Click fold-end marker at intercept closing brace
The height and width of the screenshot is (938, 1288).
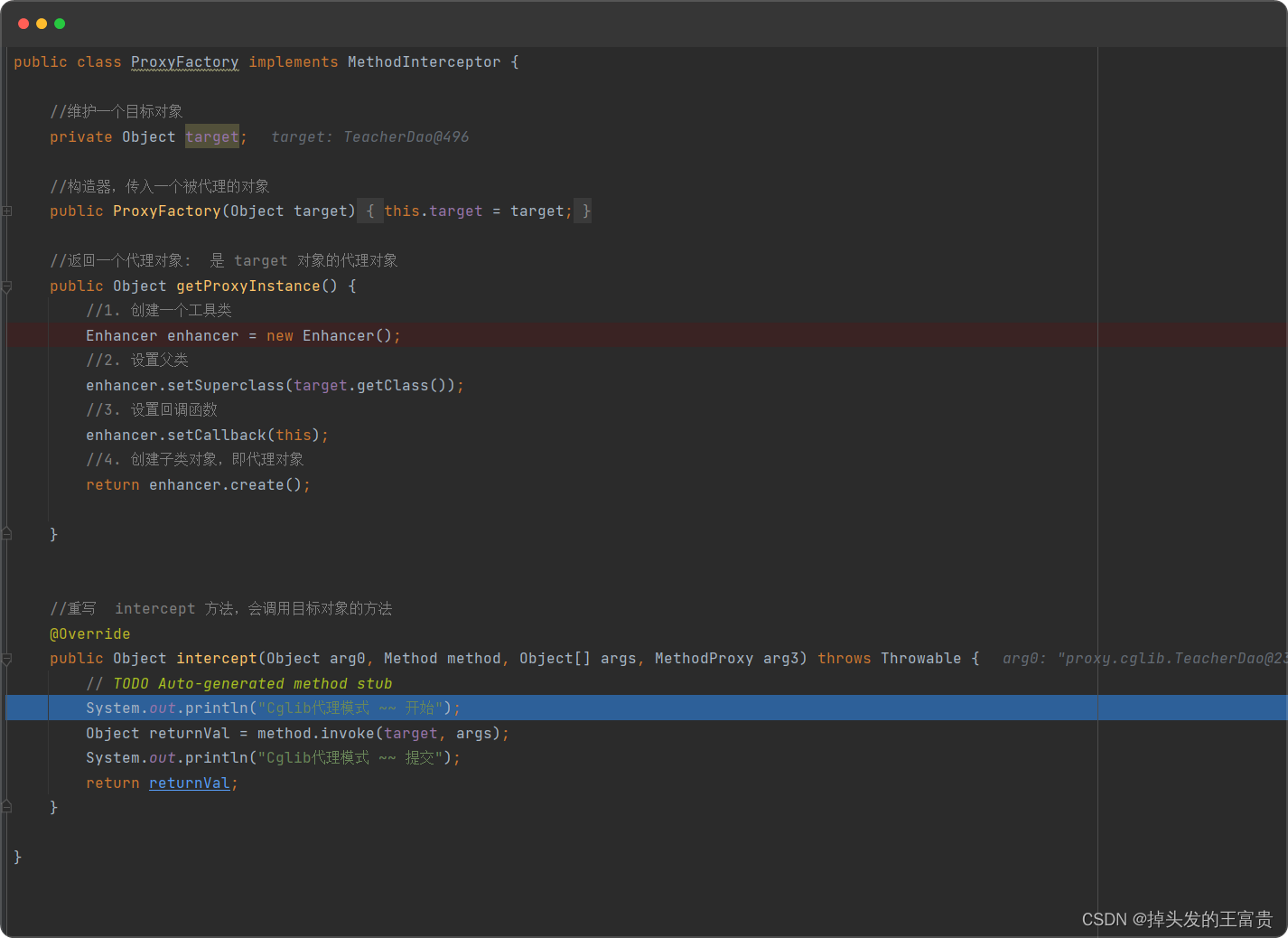pos(6,807)
